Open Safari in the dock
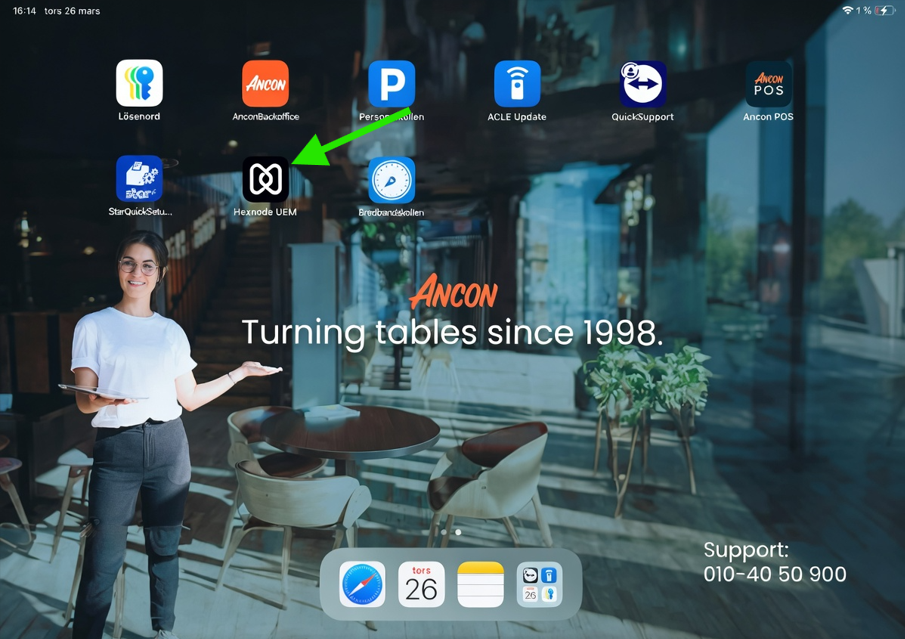The width and height of the screenshot is (905, 639). point(362,584)
